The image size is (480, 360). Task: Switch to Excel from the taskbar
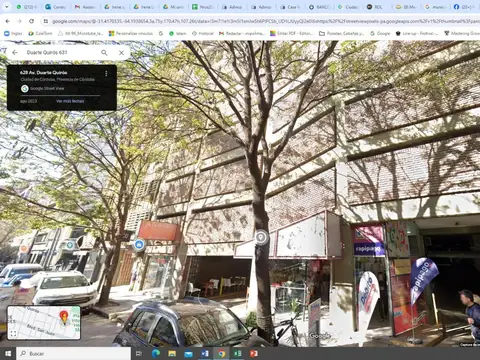click(238, 353)
